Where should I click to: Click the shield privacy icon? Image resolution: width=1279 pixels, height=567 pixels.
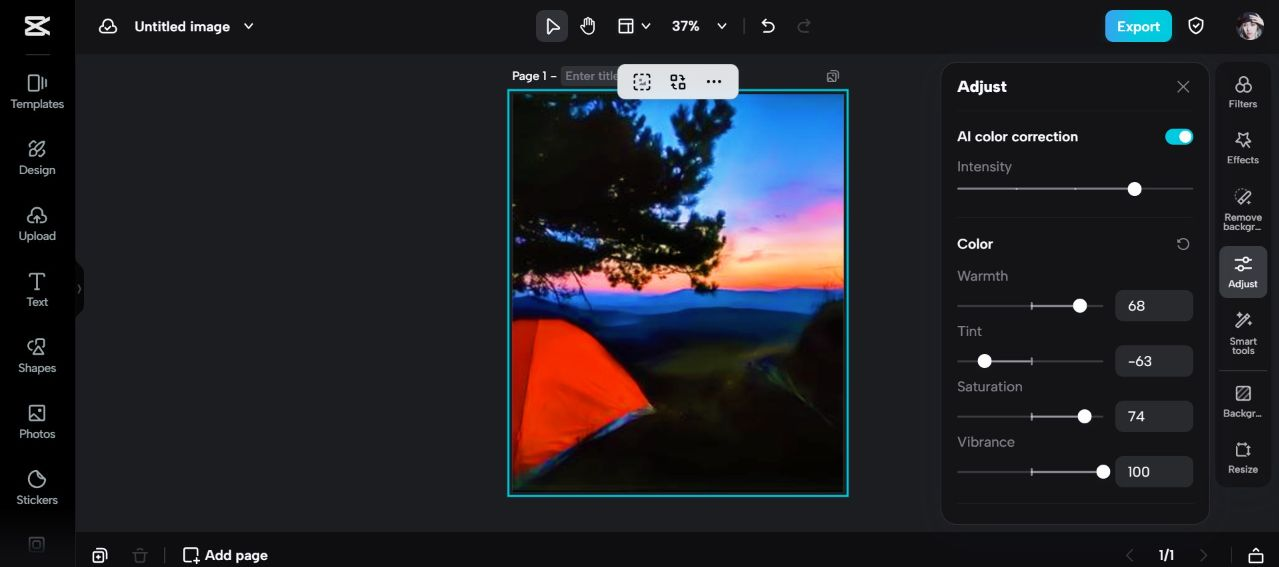tap(1196, 26)
